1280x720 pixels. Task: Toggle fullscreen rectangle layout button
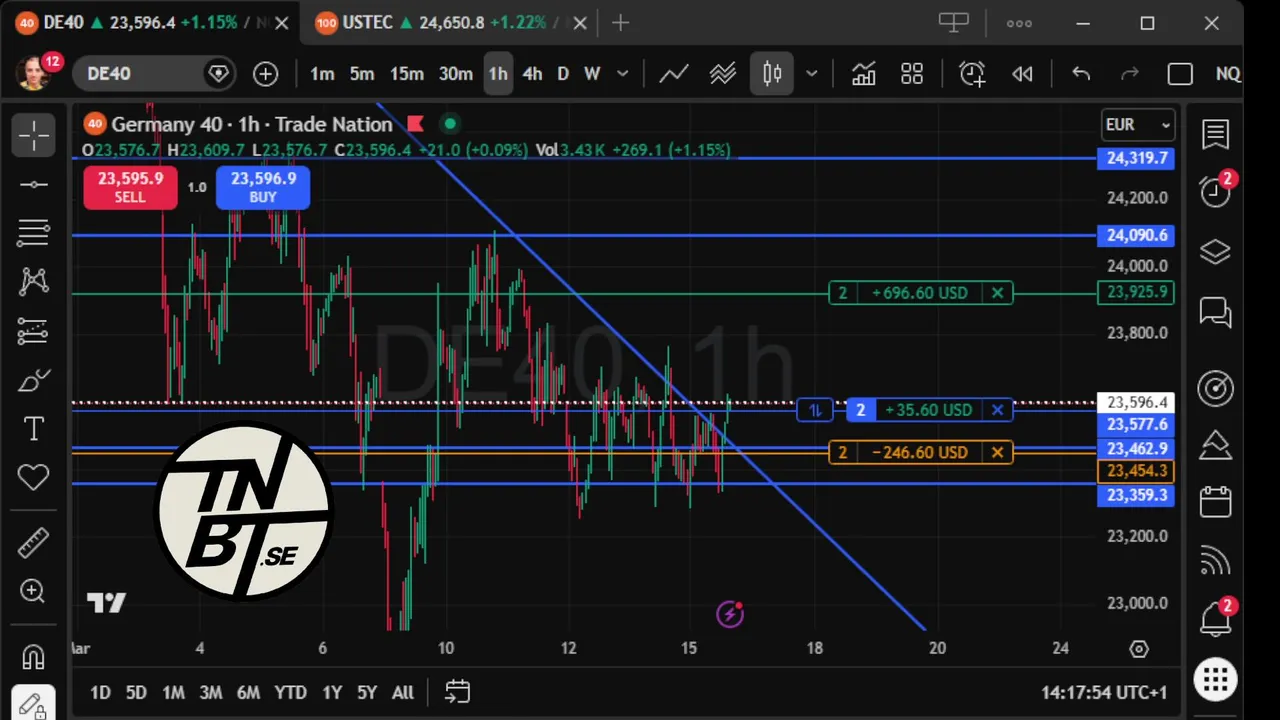pyautogui.click(x=1180, y=73)
